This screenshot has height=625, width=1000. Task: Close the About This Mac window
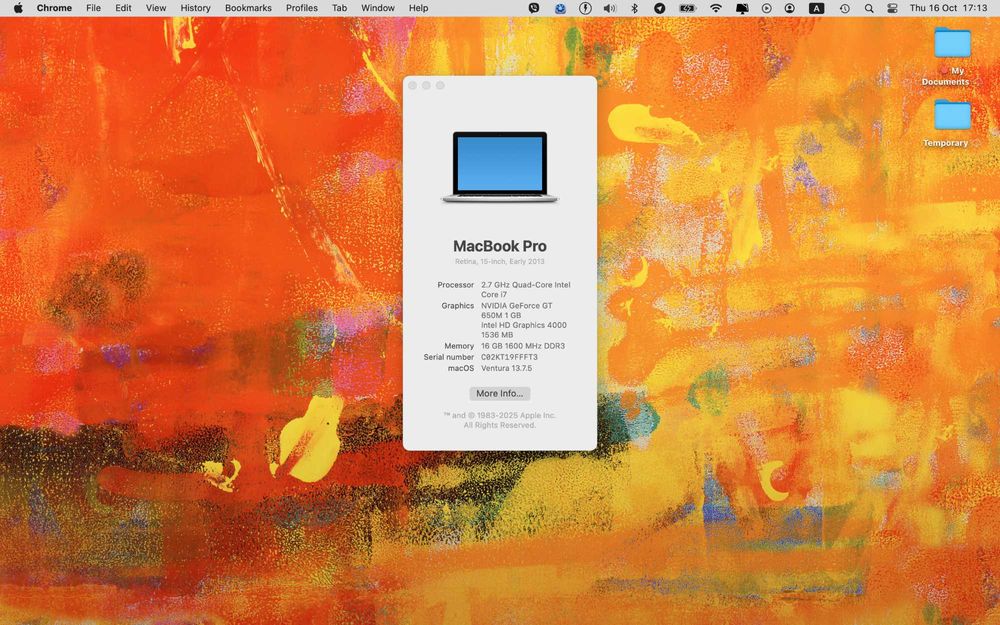413,85
